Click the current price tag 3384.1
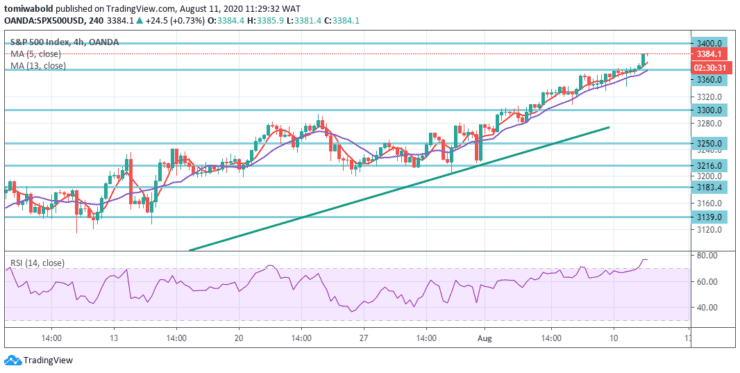 pyautogui.click(x=710, y=53)
